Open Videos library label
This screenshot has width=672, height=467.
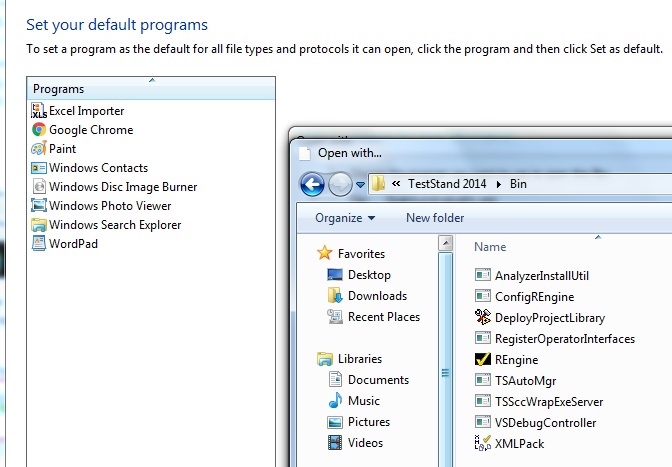coord(365,443)
